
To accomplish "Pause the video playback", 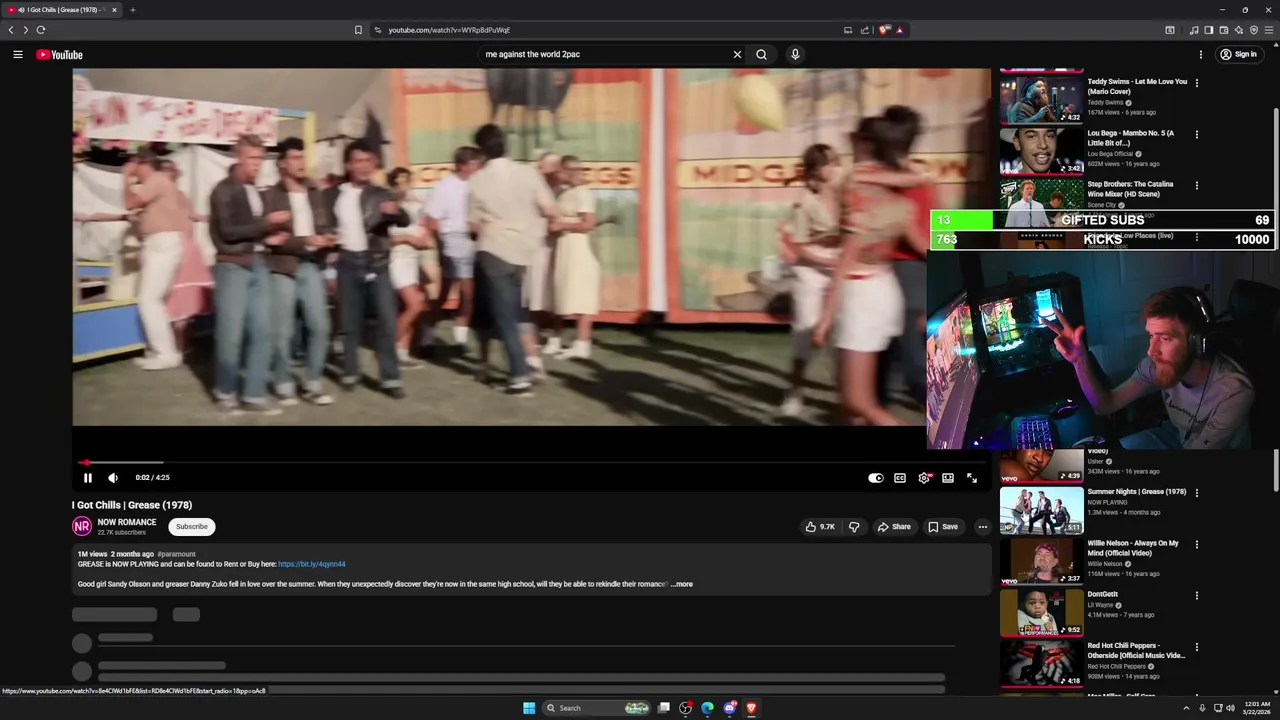I will pyautogui.click(x=88, y=478).
